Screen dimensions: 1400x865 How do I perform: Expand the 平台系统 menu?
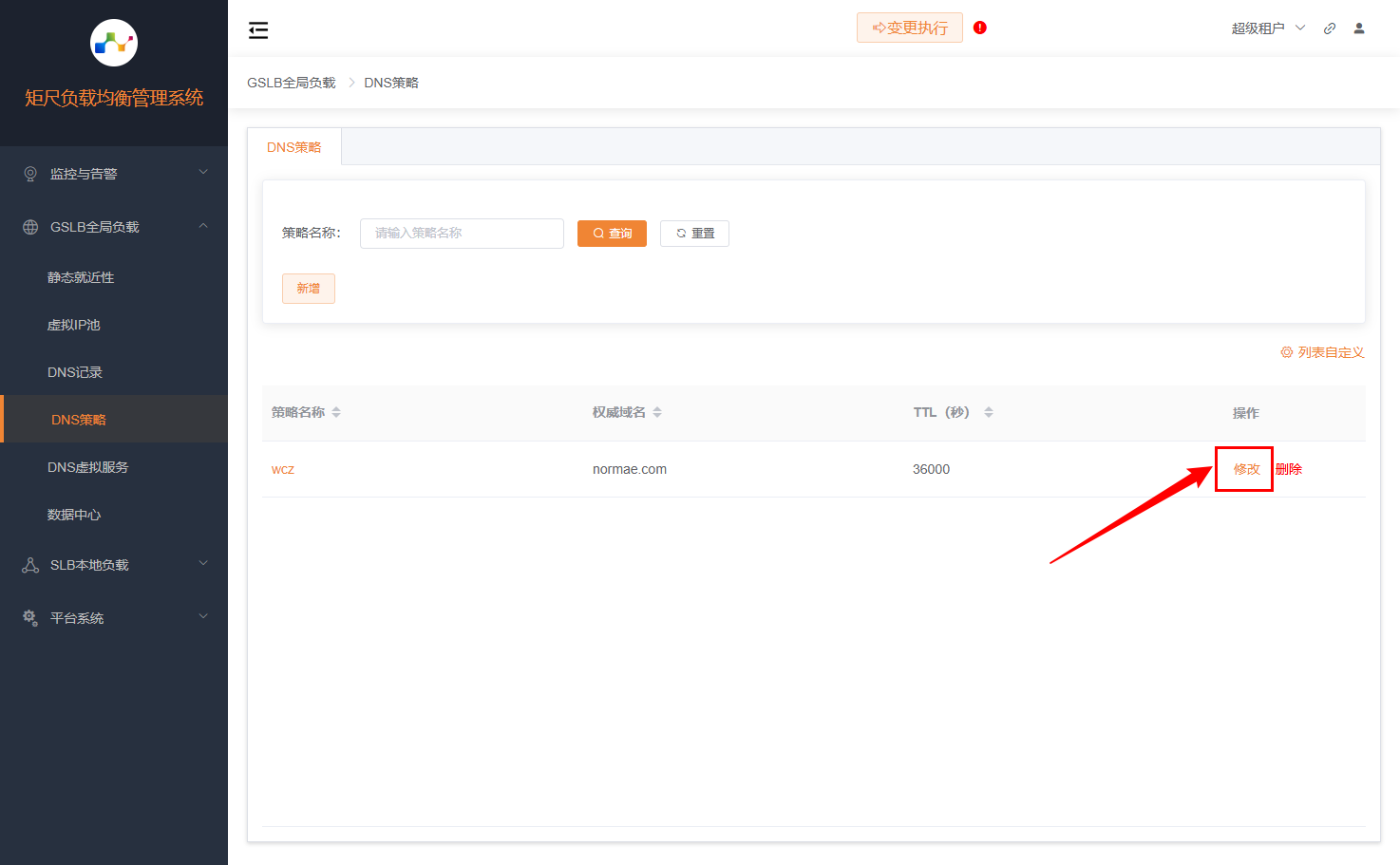pos(114,618)
